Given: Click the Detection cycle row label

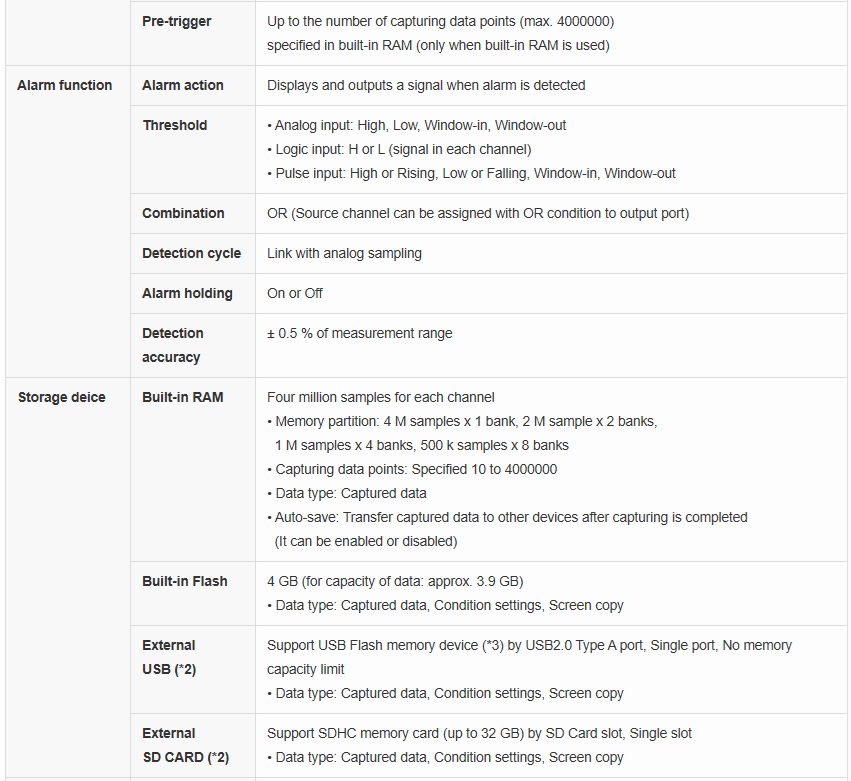Looking at the screenshot, I should click(191, 253).
